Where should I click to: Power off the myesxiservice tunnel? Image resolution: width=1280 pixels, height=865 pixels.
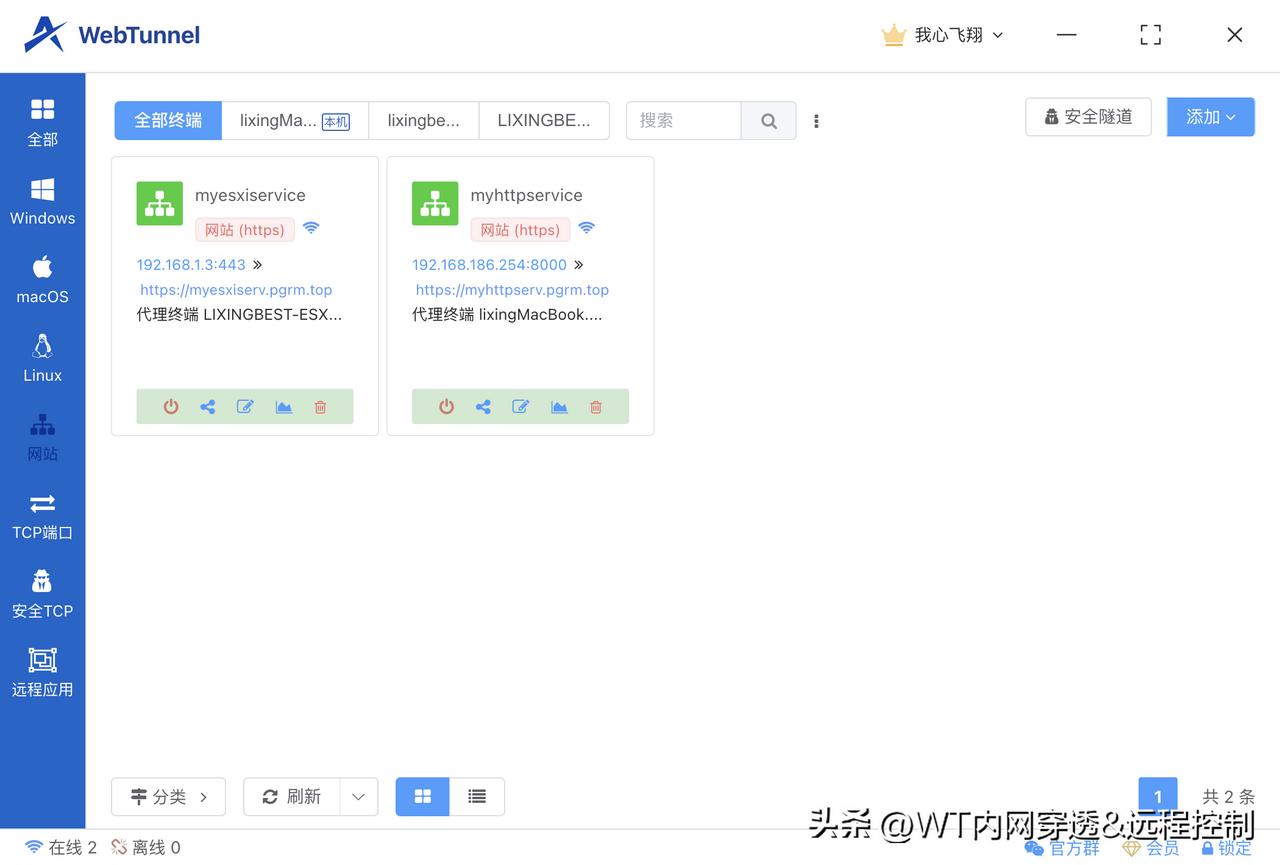(171, 407)
